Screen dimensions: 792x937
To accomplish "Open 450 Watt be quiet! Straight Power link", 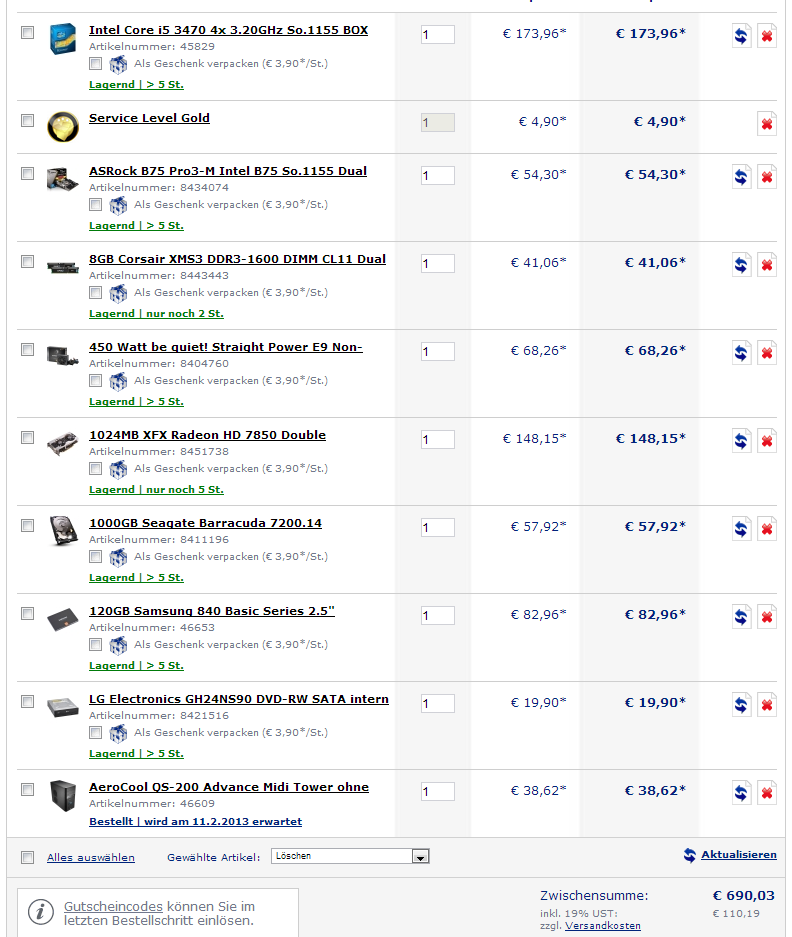I will [x=225, y=347].
